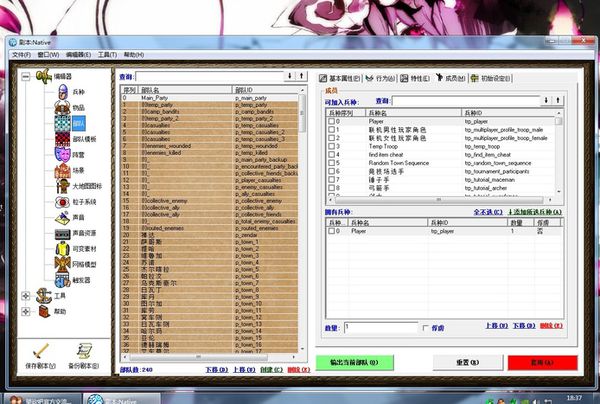Click red 删除 link under party list
This screenshot has height=404, width=600.
click(298, 370)
